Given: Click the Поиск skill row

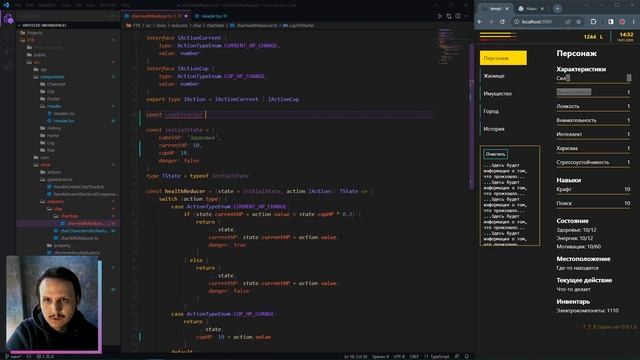Looking at the screenshot, I should coord(593,203).
